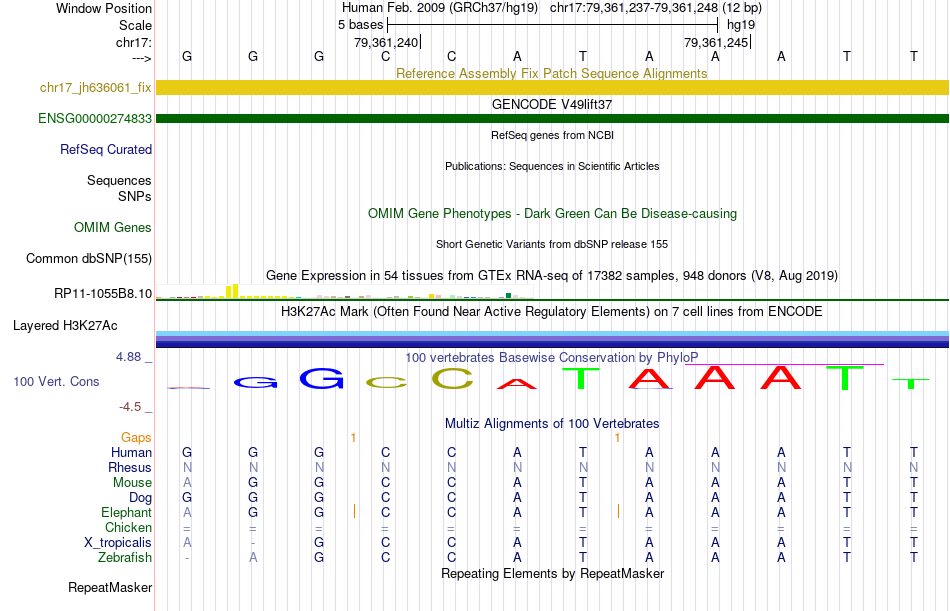Click the GTEx tissue expression bar chart

344,292
